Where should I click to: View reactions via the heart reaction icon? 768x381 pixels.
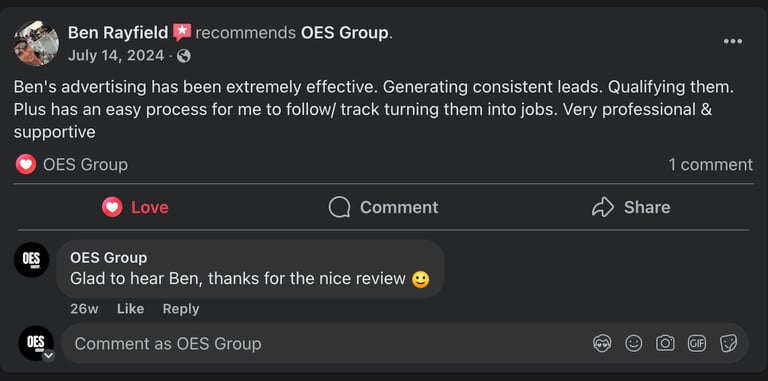pos(25,165)
